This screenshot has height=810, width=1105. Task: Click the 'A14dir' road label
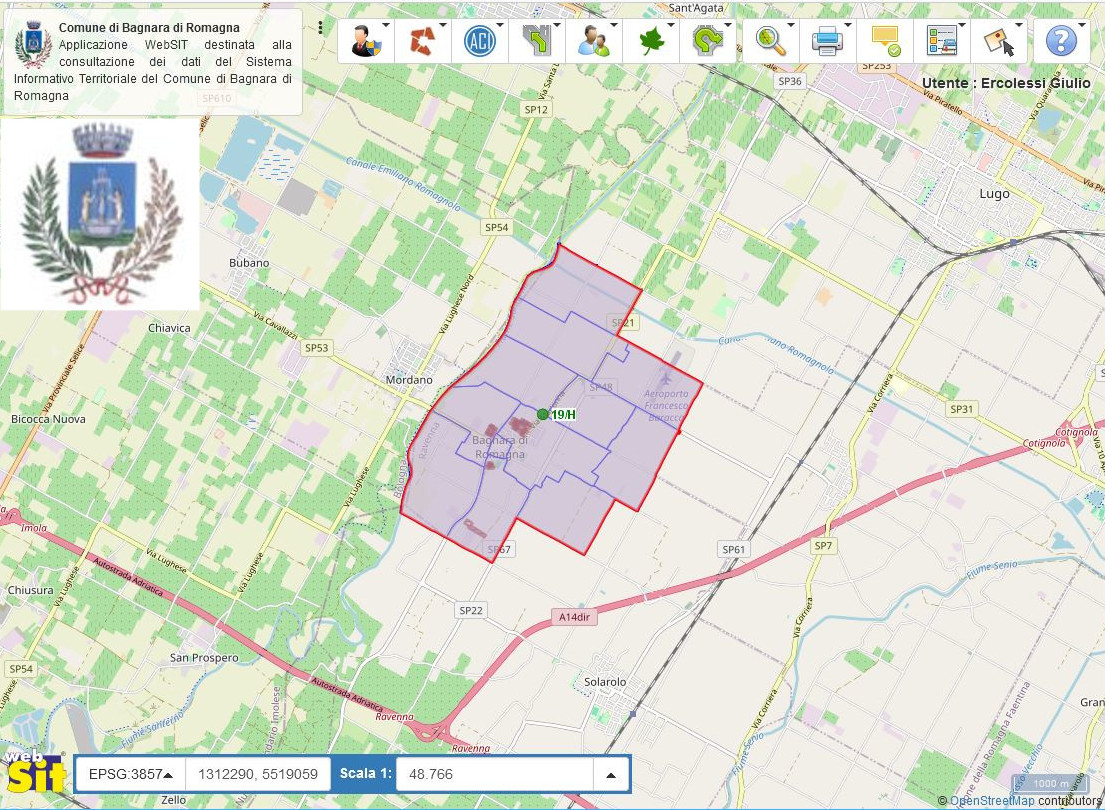point(574,617)
